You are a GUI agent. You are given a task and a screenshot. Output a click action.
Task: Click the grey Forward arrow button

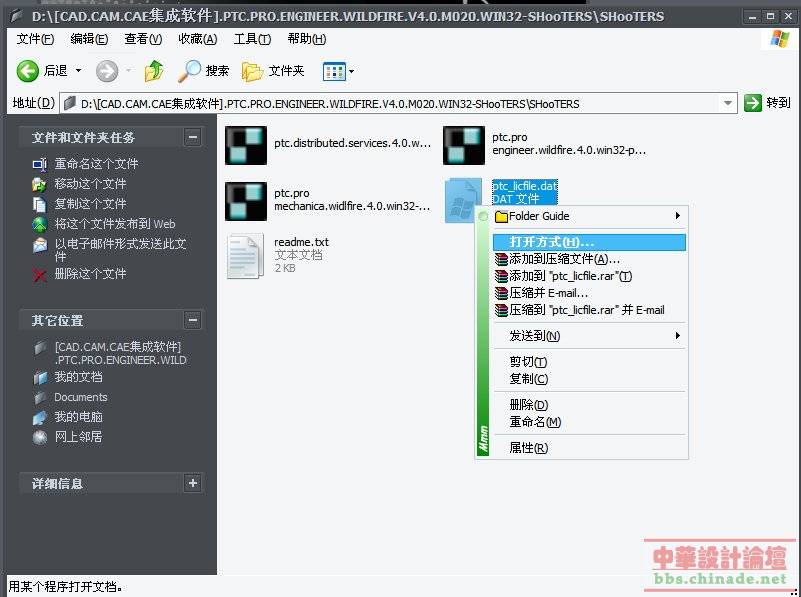coord(107,71)
